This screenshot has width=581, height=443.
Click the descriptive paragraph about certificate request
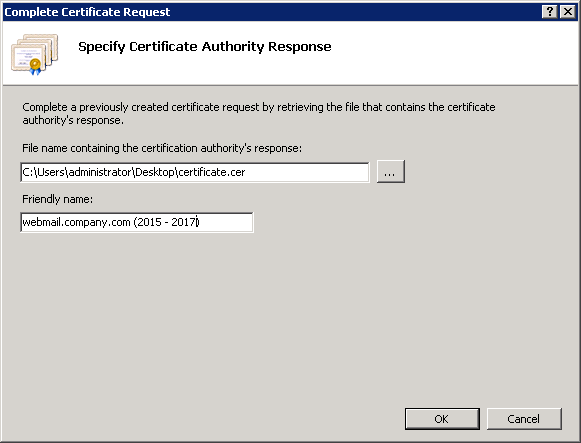[259, 113]
